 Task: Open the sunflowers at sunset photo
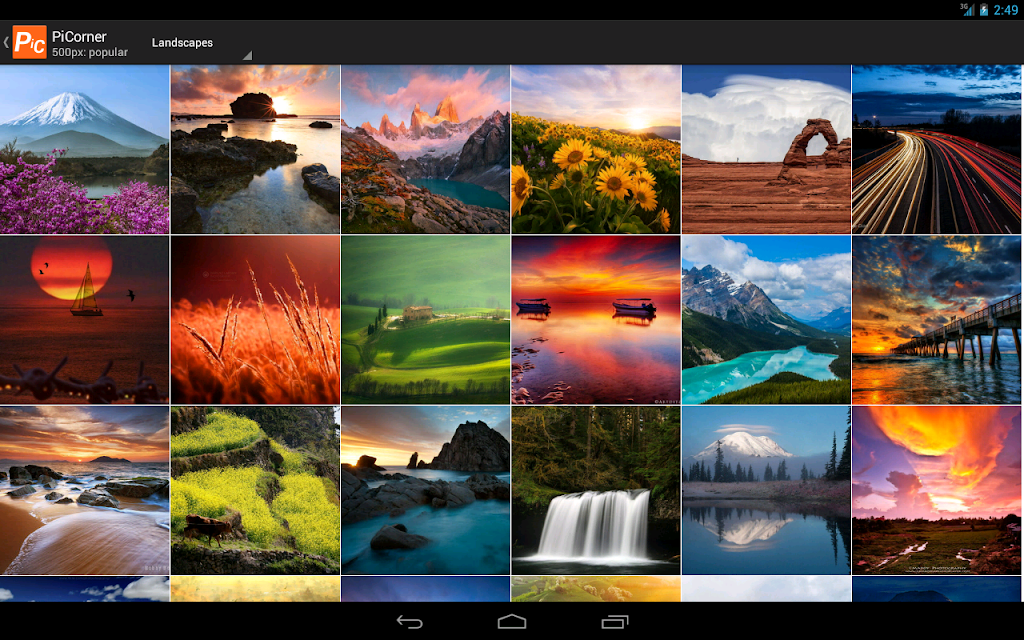click(596, 149)
